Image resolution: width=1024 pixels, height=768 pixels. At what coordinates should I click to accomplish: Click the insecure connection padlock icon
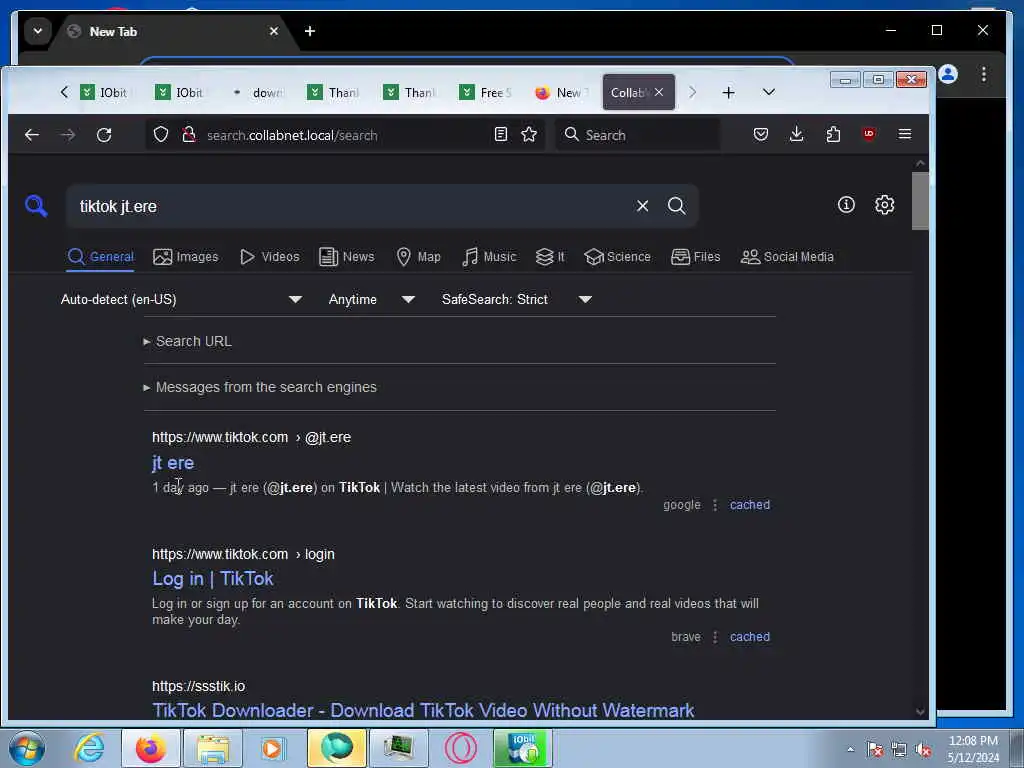[x=189, y=135]
